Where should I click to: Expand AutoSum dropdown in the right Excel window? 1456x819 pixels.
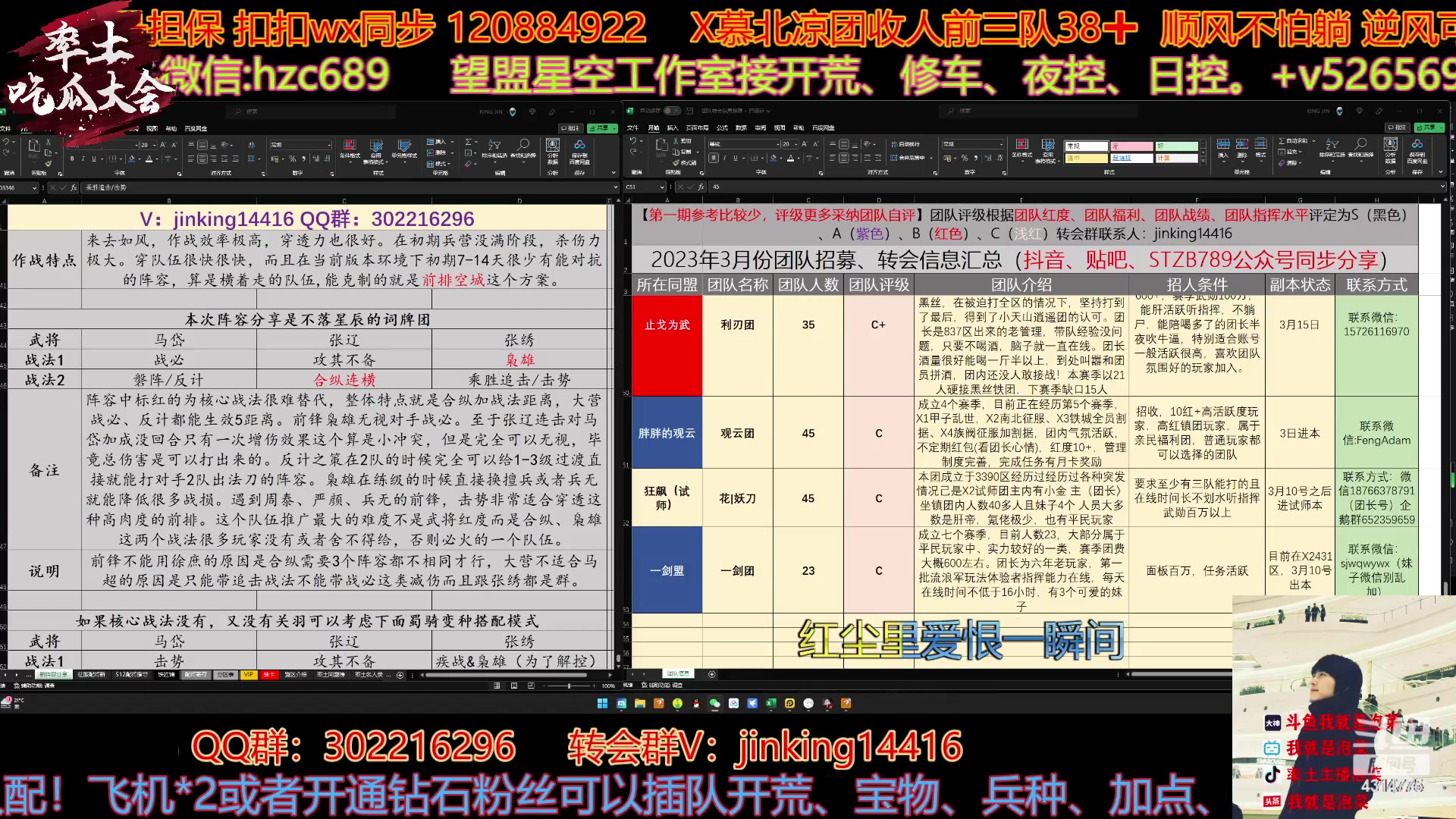(1313, 141)
